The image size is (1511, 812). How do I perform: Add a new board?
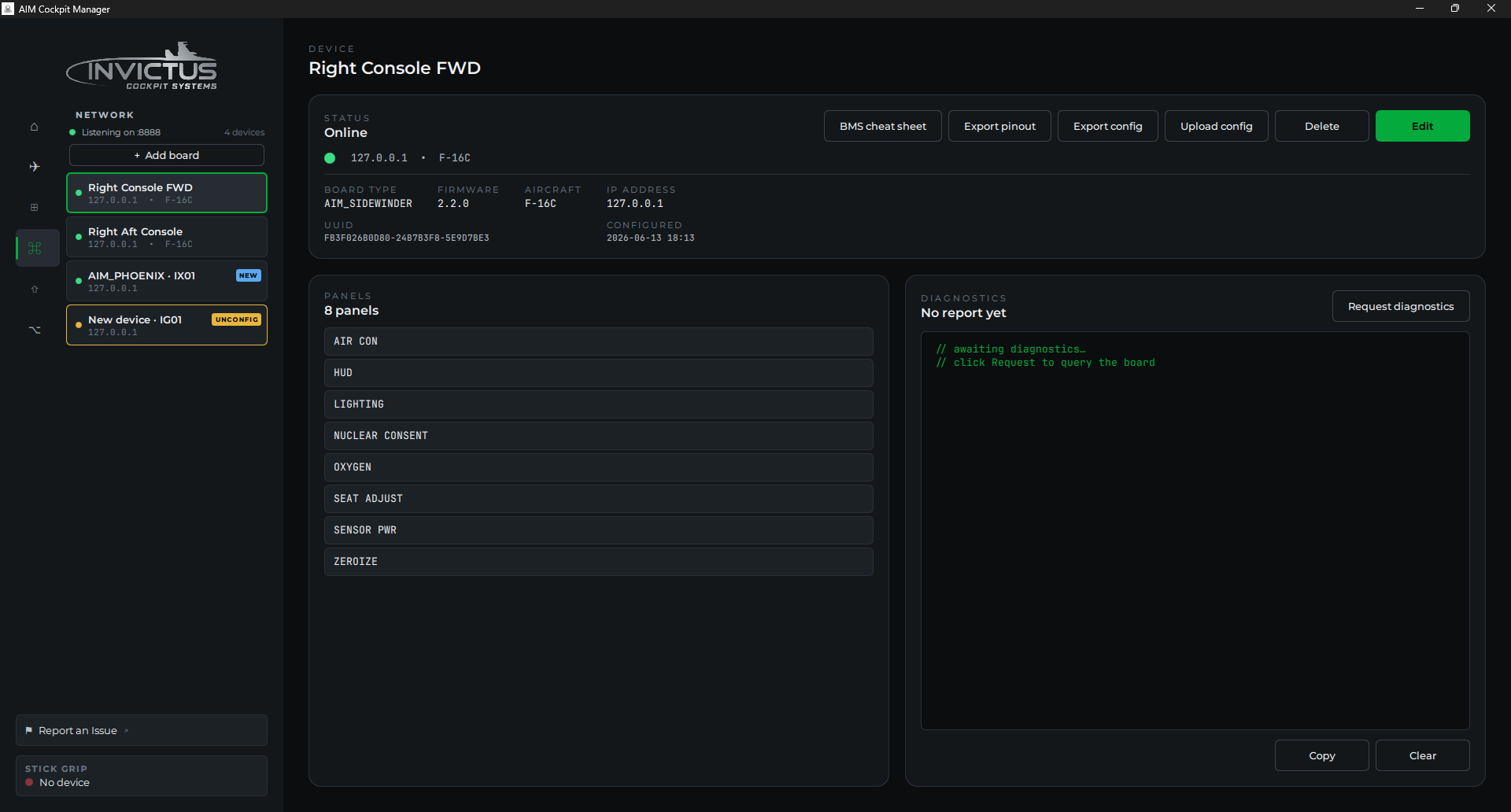[x=167, y=155]
